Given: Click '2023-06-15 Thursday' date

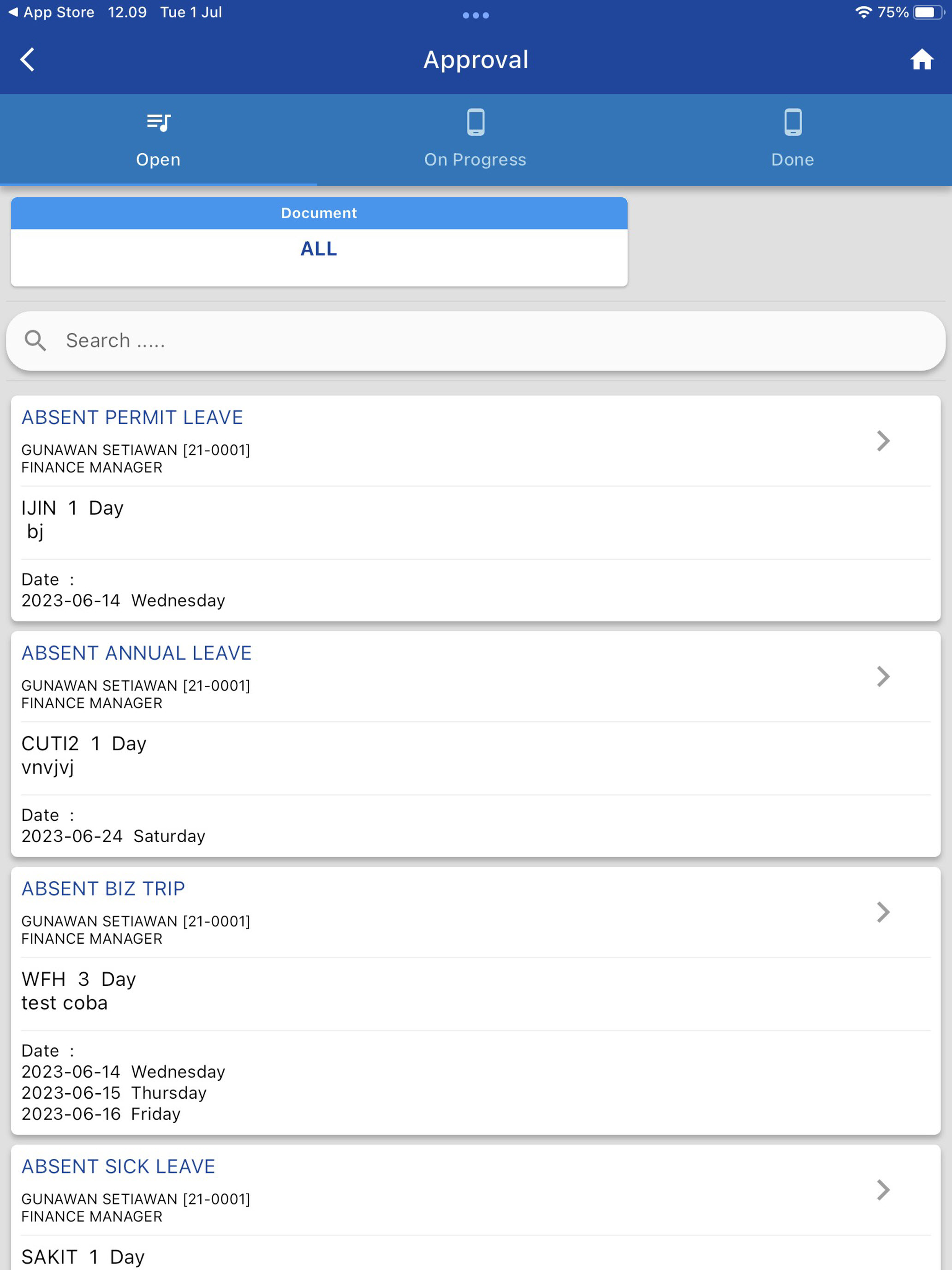Looking at the screenshot, I should click(x=113, y=1093).
